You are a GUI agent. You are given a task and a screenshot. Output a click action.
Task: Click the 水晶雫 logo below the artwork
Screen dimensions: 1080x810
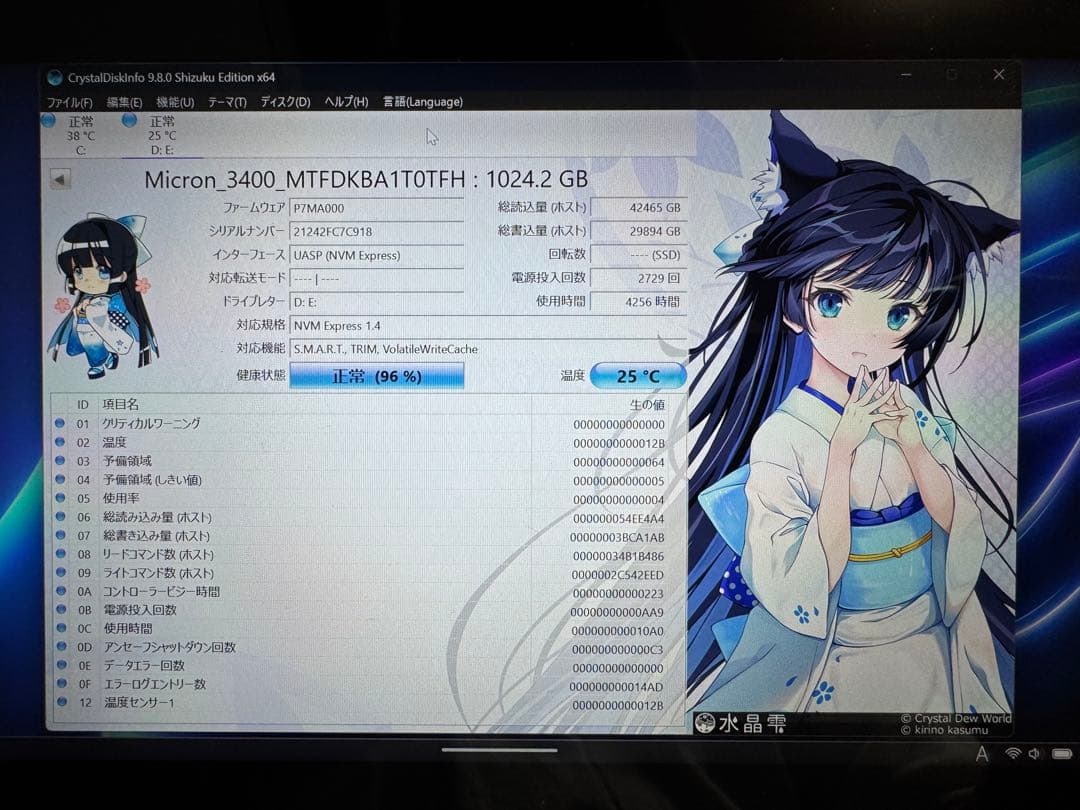(741, 723)
